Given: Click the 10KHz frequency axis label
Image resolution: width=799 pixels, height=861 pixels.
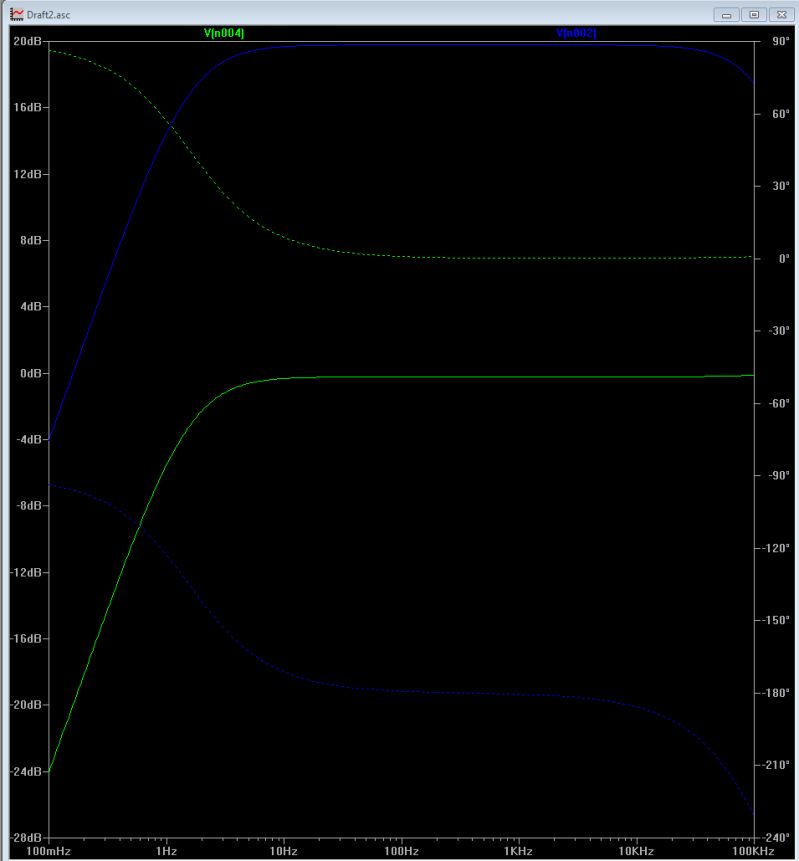Looking at the screenshot, I should 636,851.
